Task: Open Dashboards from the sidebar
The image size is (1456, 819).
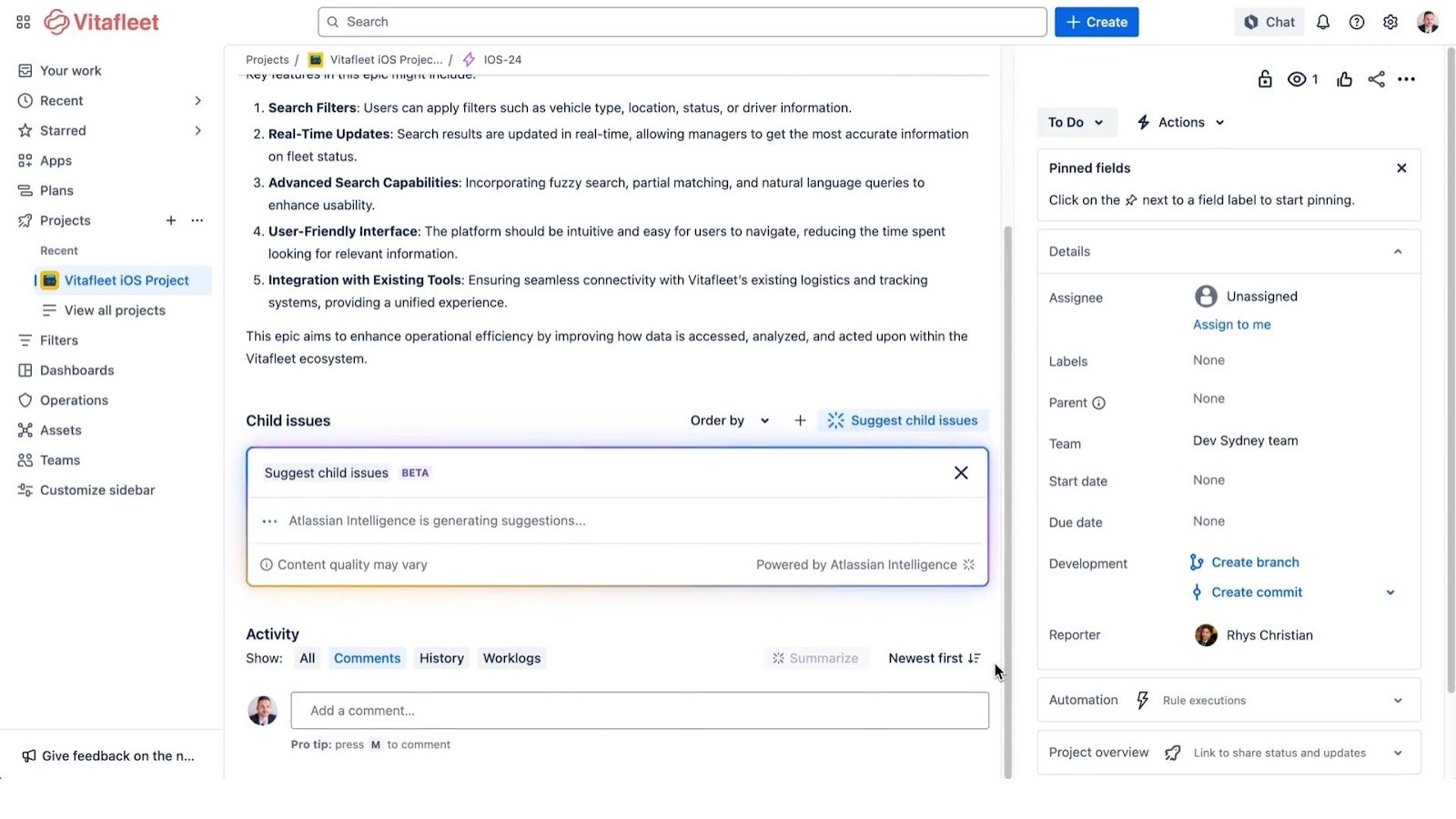Action: coord(76,369)
